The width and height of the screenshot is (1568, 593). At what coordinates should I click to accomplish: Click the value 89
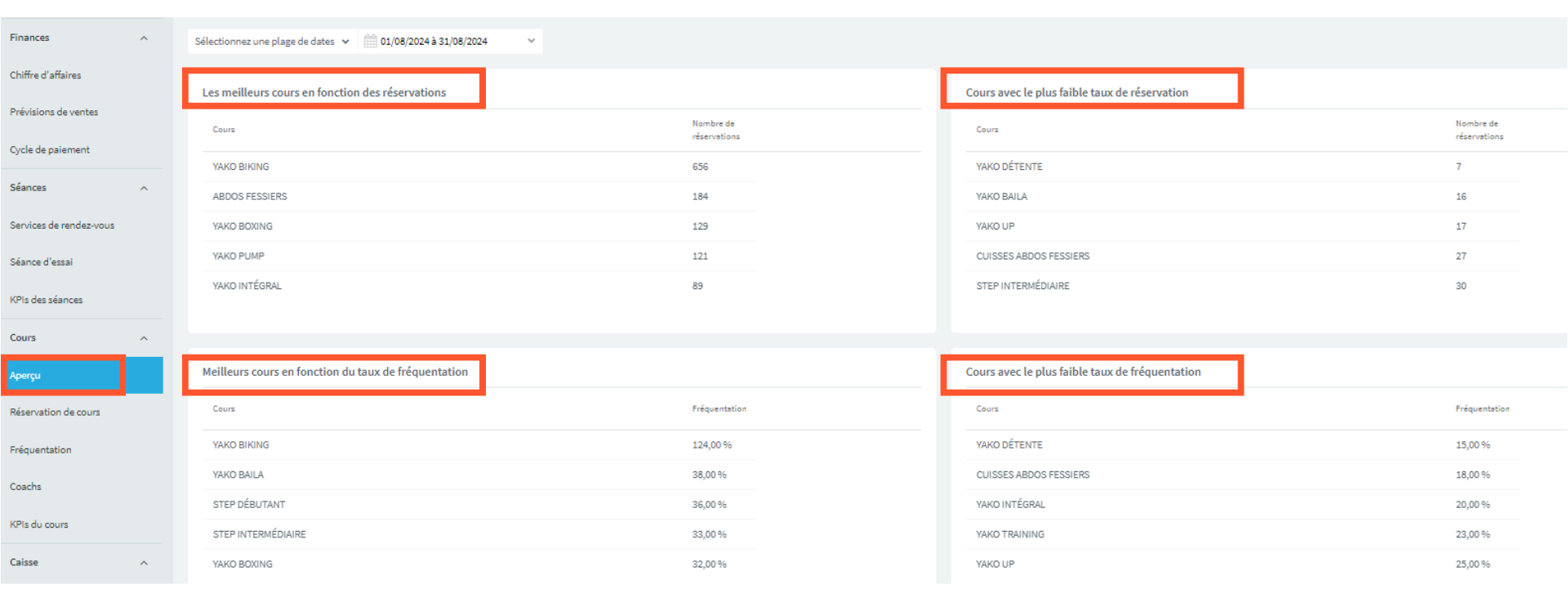[x=697, y=286]
